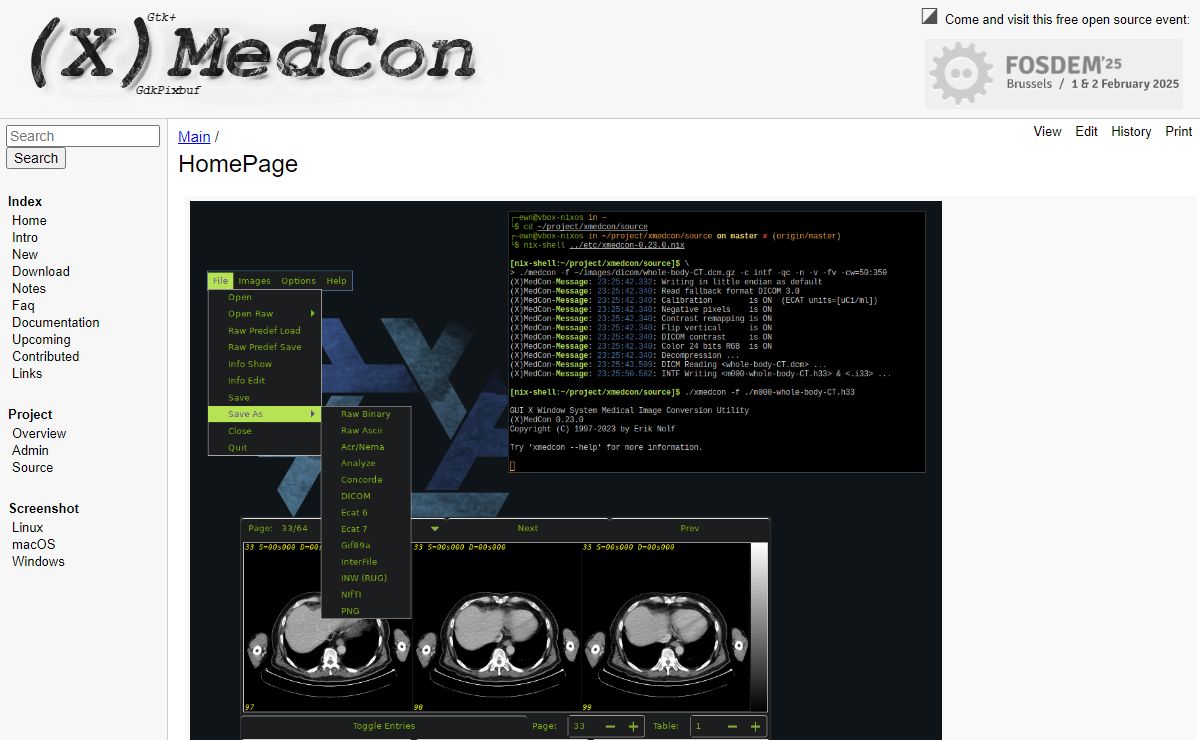Open the macOS screenshot link
Screen dimensions: 1200x740
34,544
